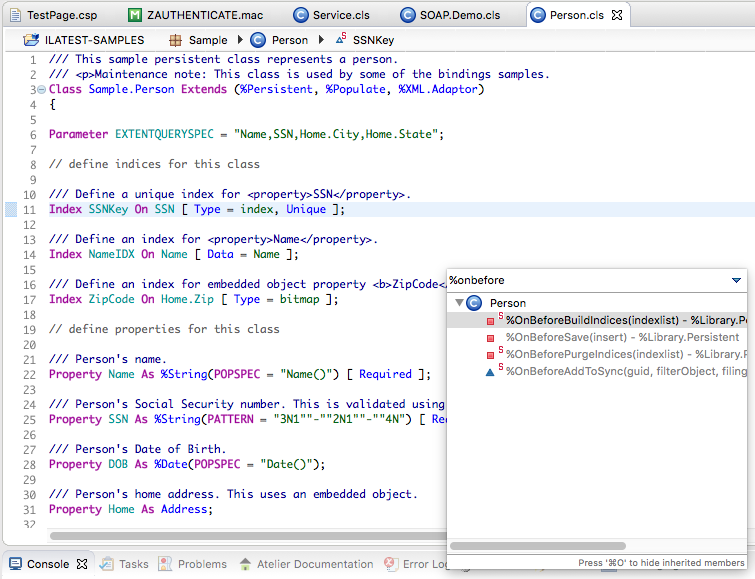Select Person in the outline tree
755x579 pixels.
pos(508,303)
